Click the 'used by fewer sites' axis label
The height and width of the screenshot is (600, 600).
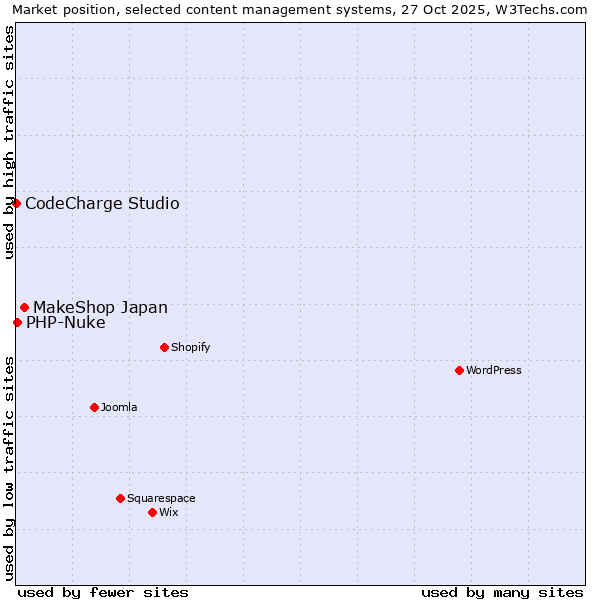[103, 592]
